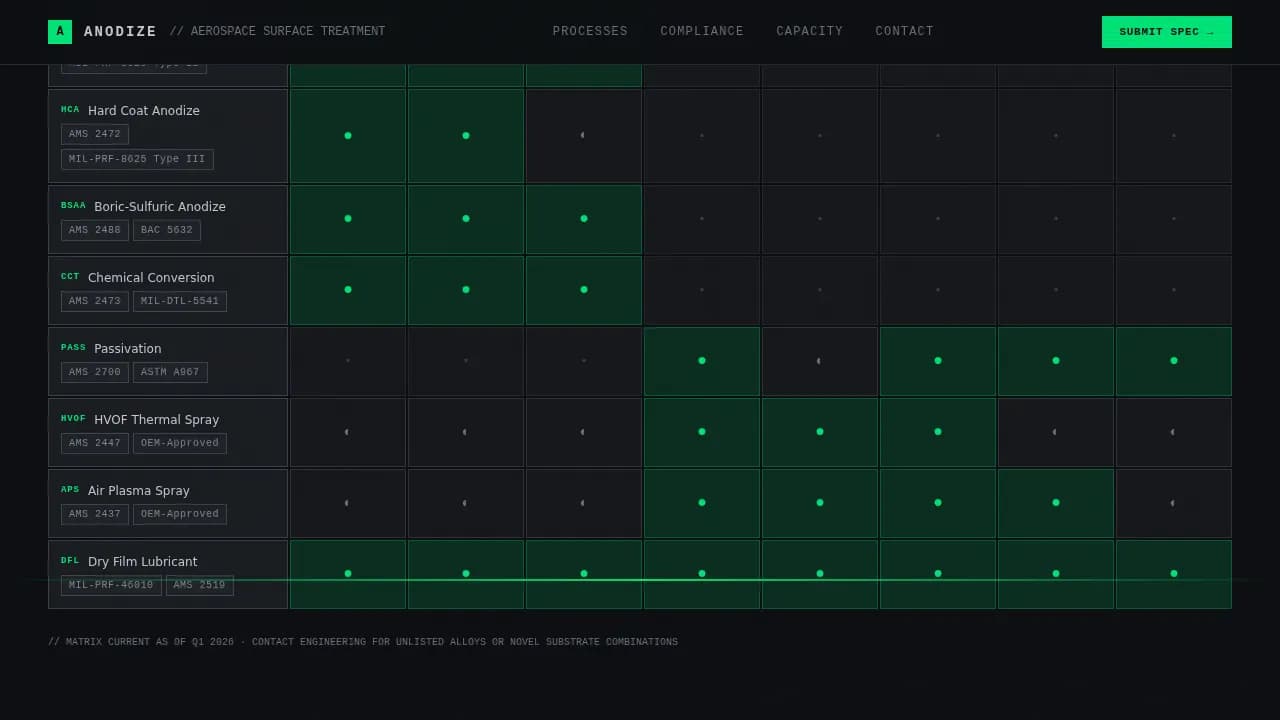Select the CCT code badge
Image resolution: width=1280 pixels, height=720 pixels.
click(x=70, y=277)
